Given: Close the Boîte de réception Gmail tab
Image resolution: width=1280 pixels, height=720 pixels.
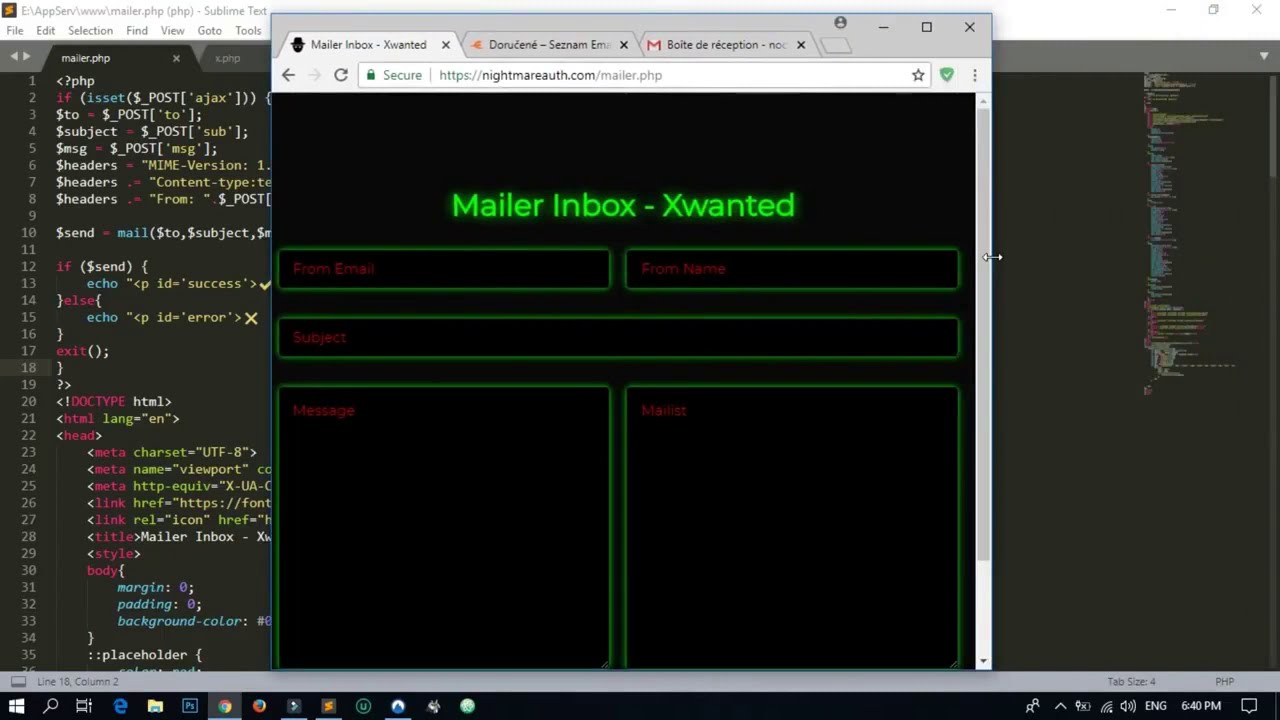Looking at the screenshot, I should click(801, 45).
